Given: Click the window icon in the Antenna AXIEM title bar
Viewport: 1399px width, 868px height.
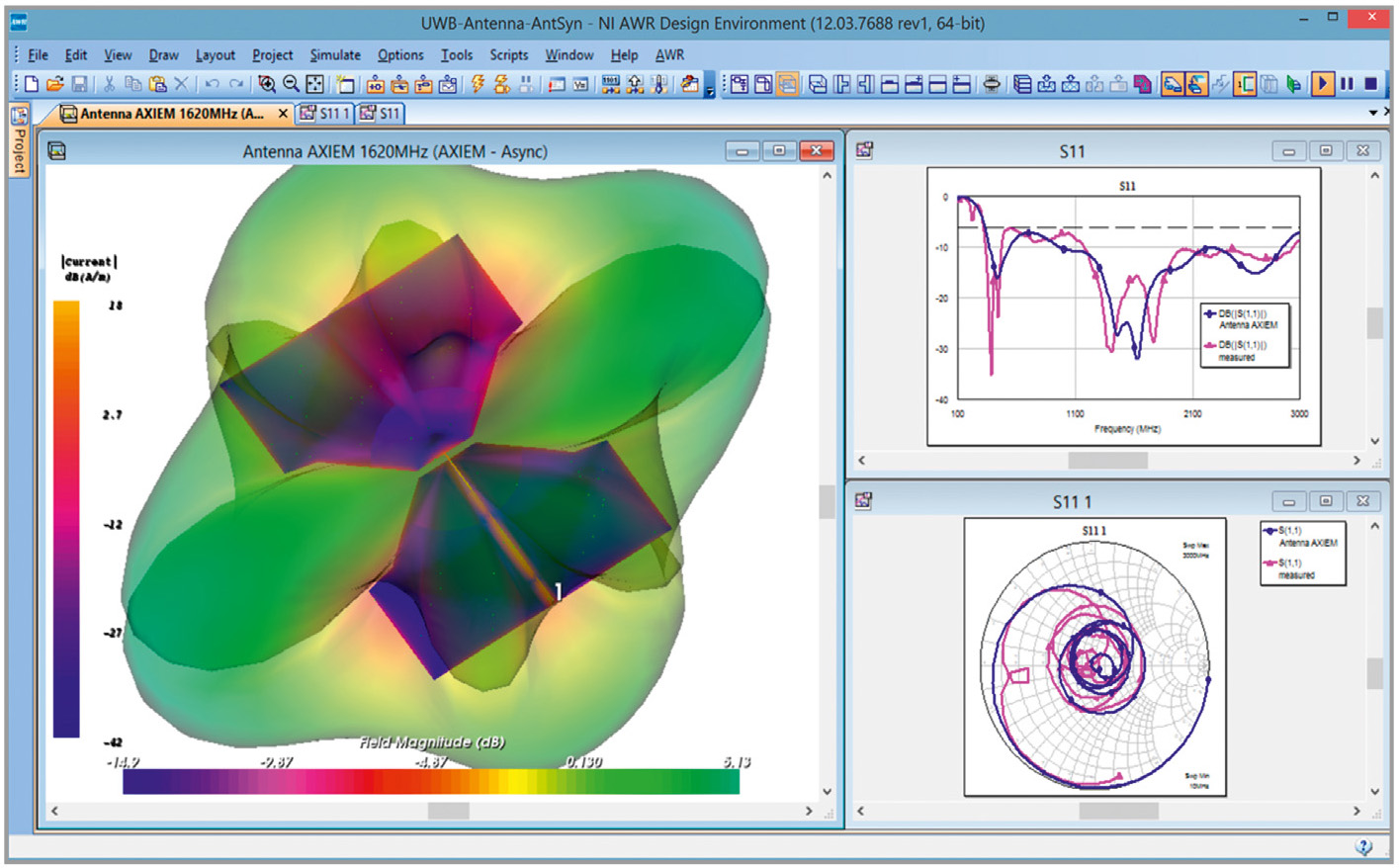Looking at the screenshot, I should point(57,151).
